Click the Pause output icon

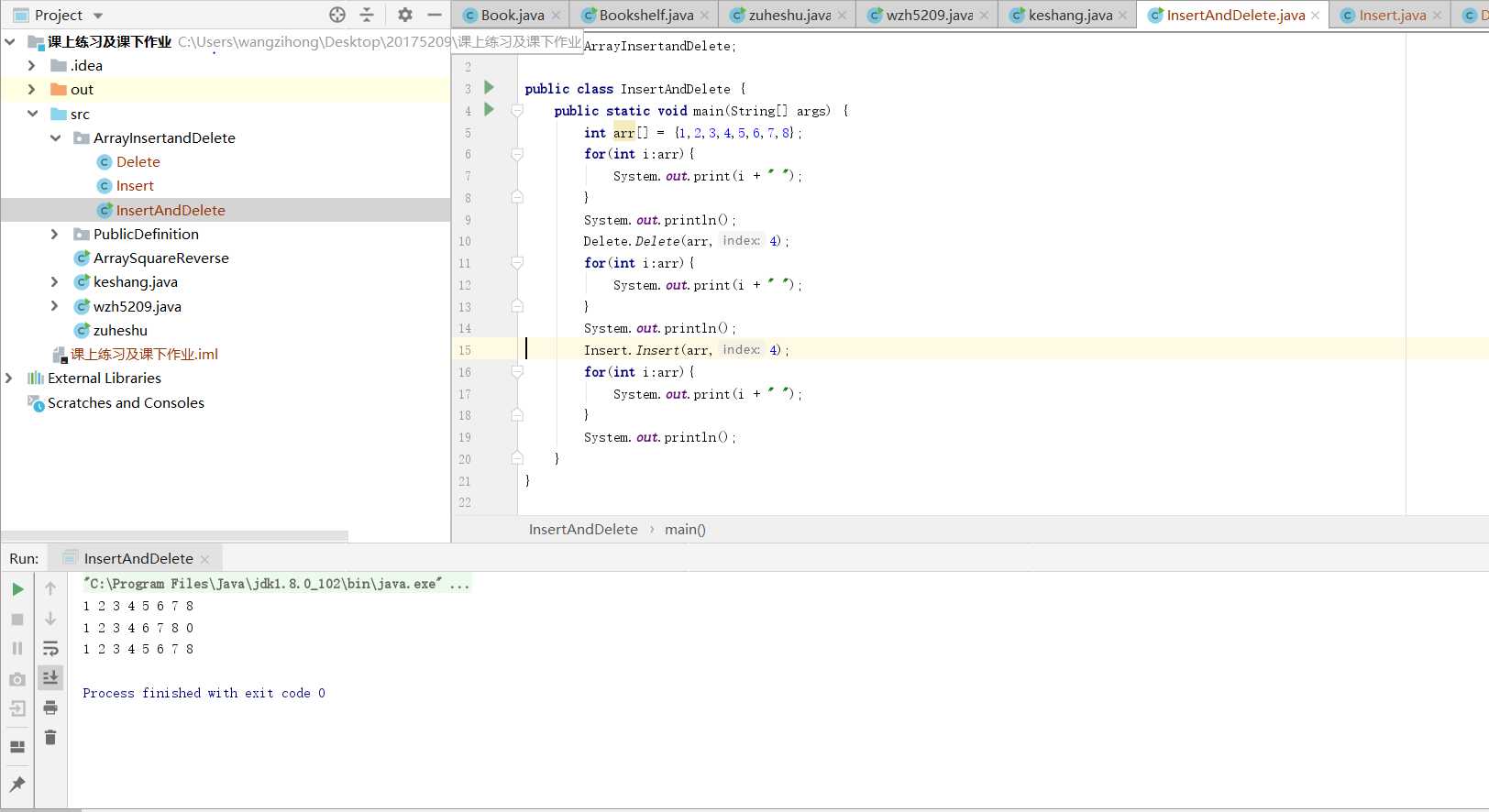pos(17,649)
